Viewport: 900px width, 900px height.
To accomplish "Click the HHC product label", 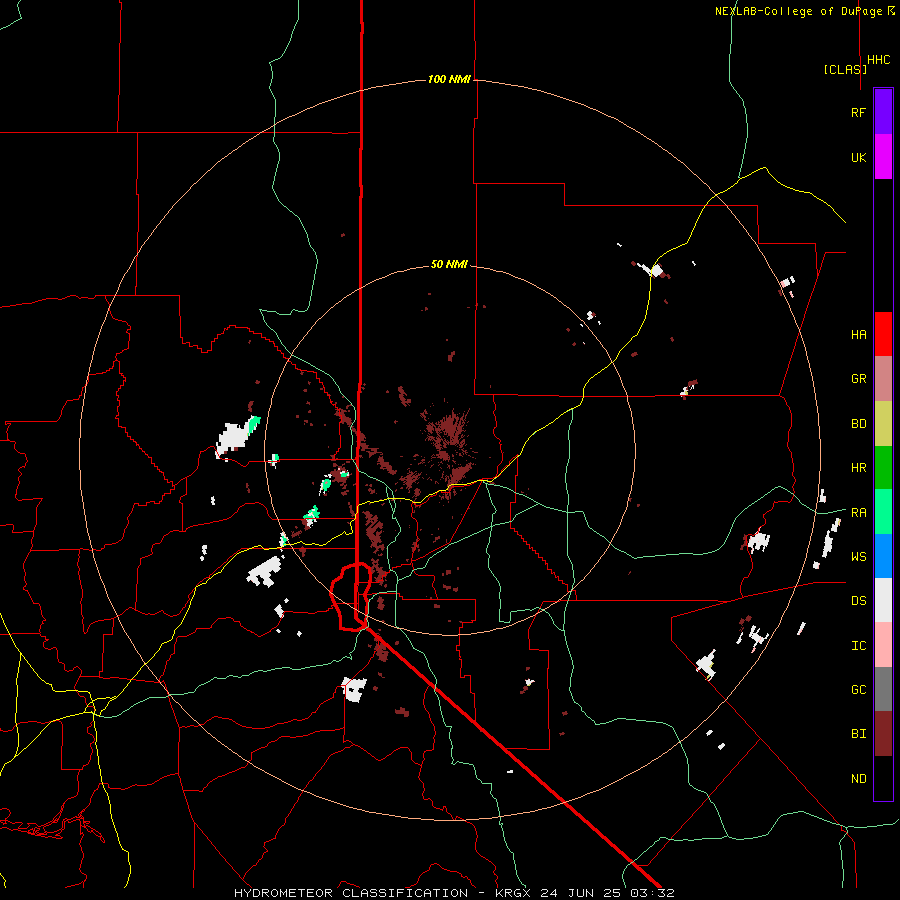I will [x=878, y=60].
